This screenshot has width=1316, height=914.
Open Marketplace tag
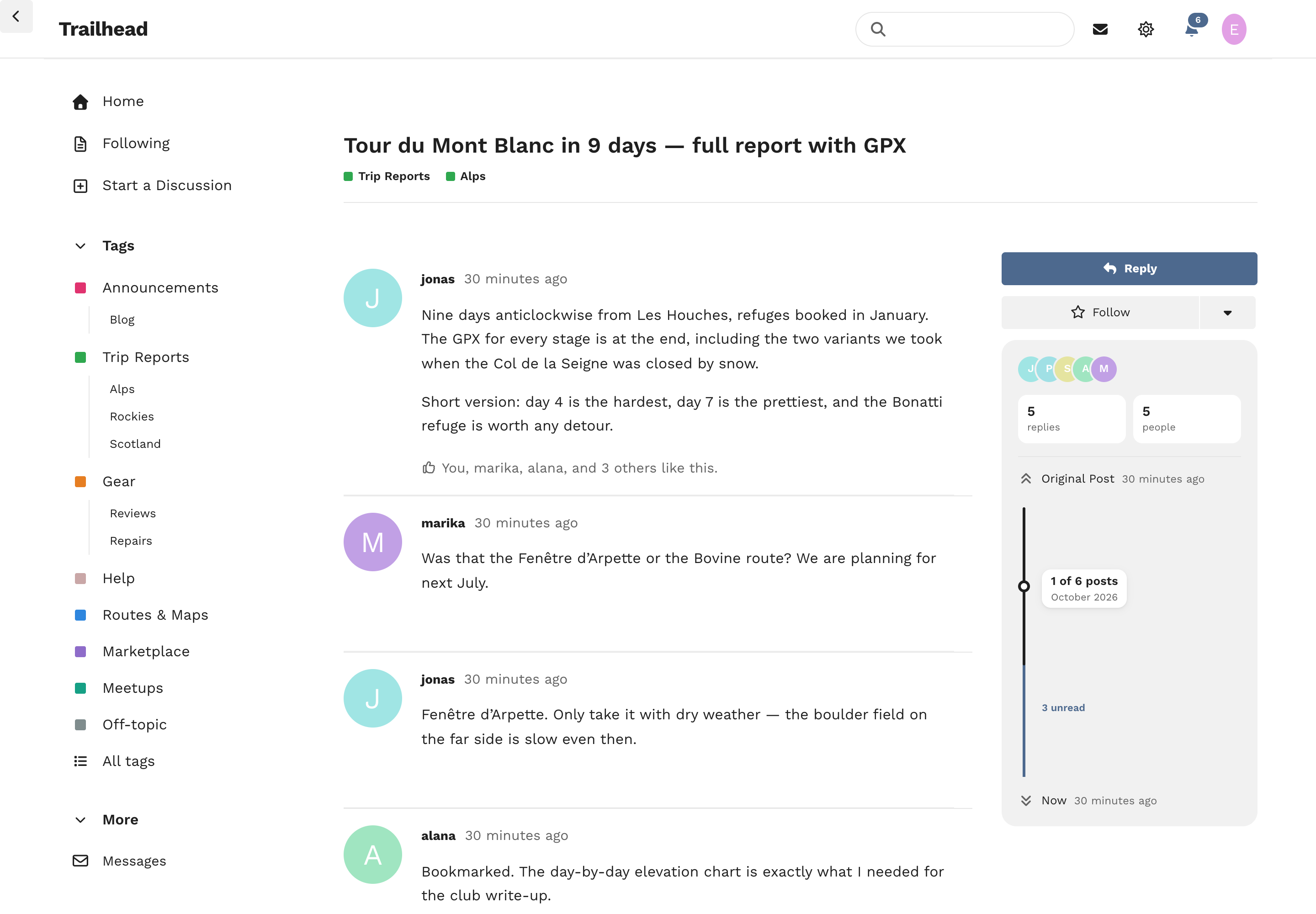(x=146, y=652)
